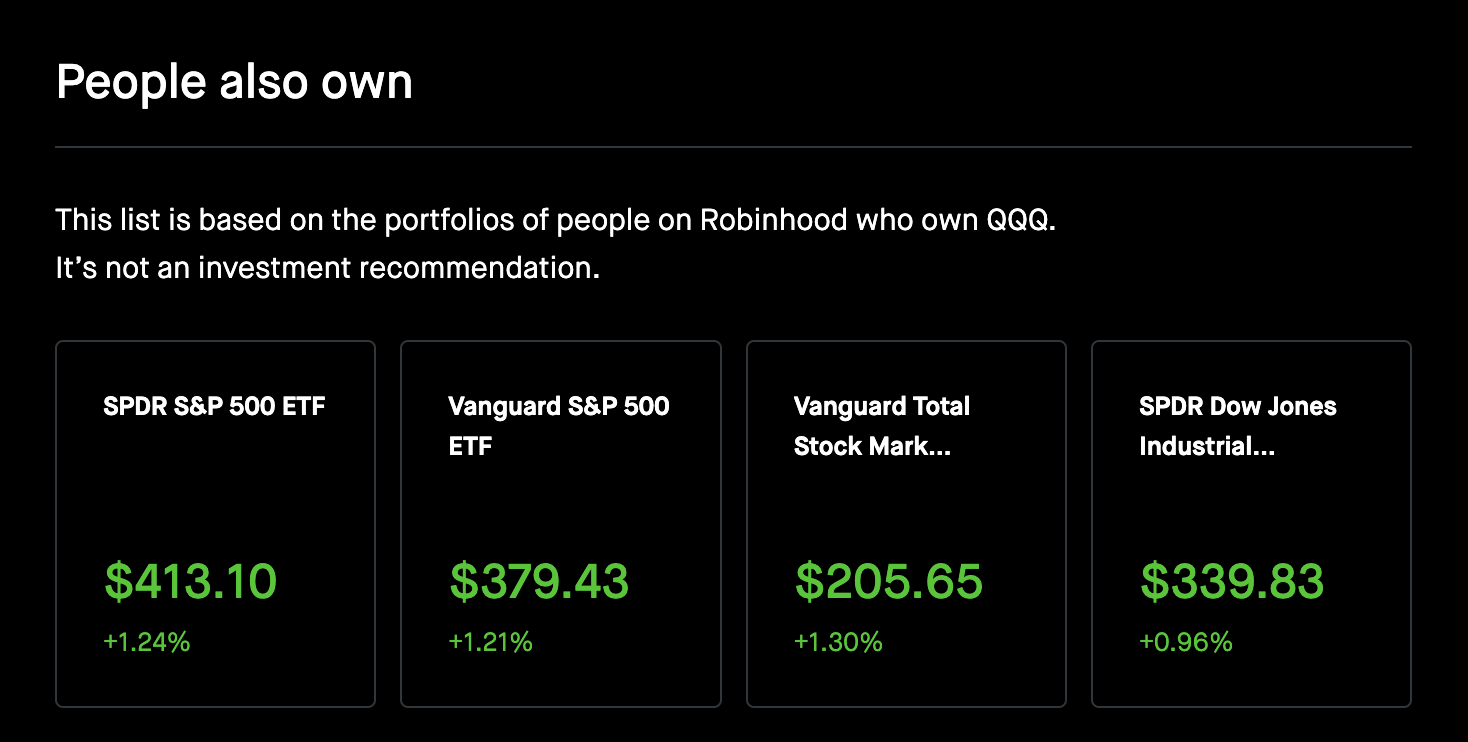
Task: Click the $339.83 price
Action: [x=1232, y=581]
